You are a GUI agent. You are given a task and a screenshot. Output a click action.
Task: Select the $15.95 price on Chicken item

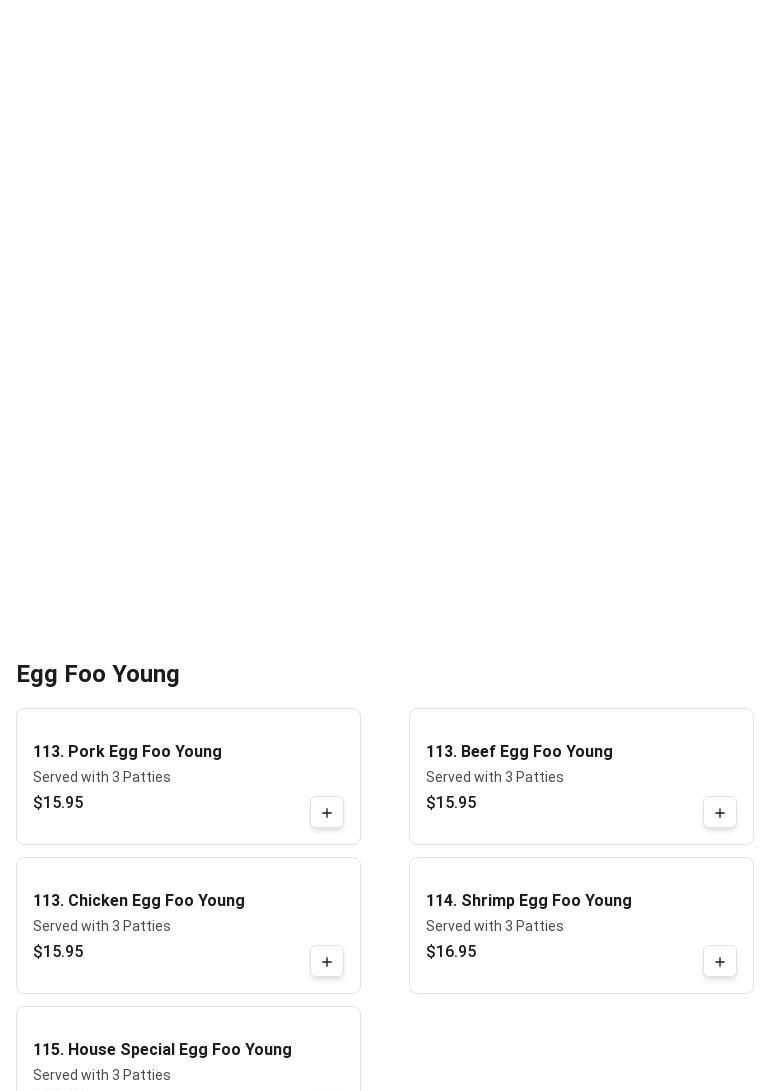click(x=58, y=951)
